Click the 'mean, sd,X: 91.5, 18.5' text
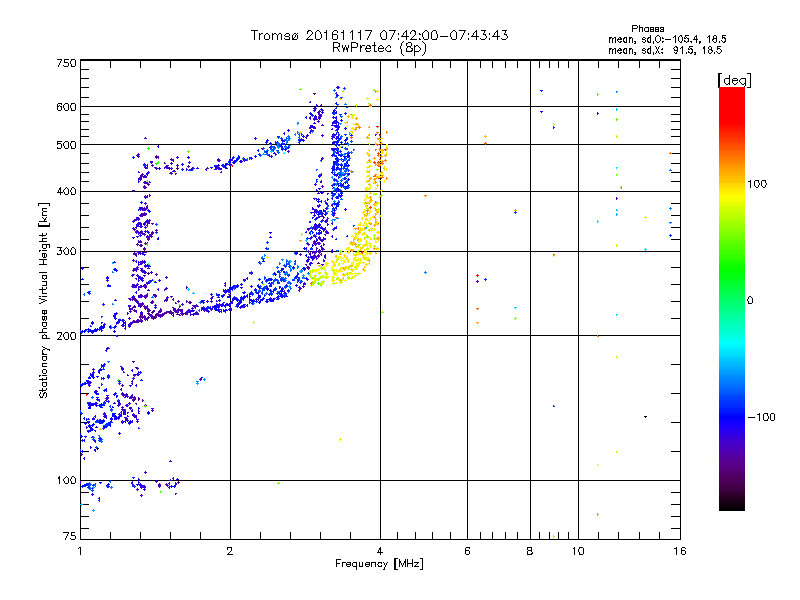Screen dimensions: 800x600 [x=665, y=50]
